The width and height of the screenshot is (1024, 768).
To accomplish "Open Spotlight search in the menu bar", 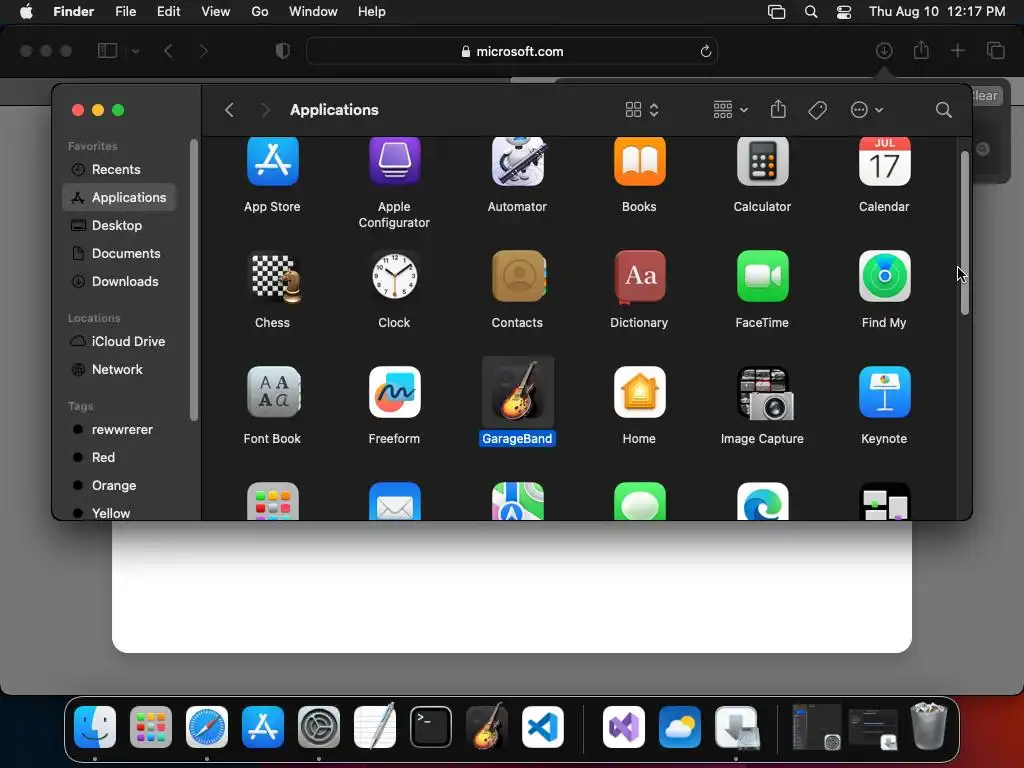I will pyautogui.click(x=810, y=12).
